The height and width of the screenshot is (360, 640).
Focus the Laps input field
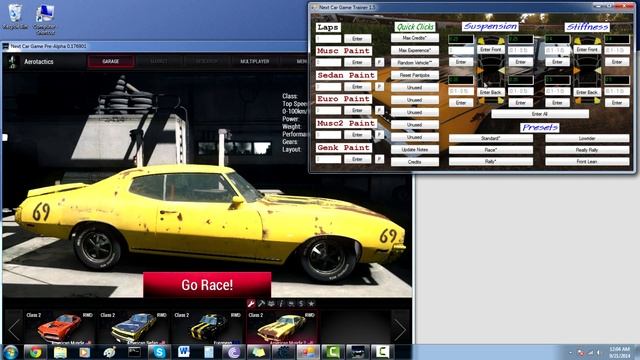(x=328, y=39)
